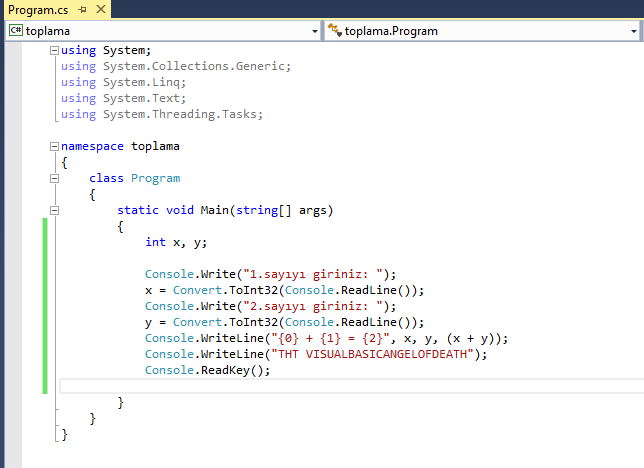This screenshot has height=468, width=644.
Task: Open the toplama.Program class dropdown
Action: (x=634, y=31)
